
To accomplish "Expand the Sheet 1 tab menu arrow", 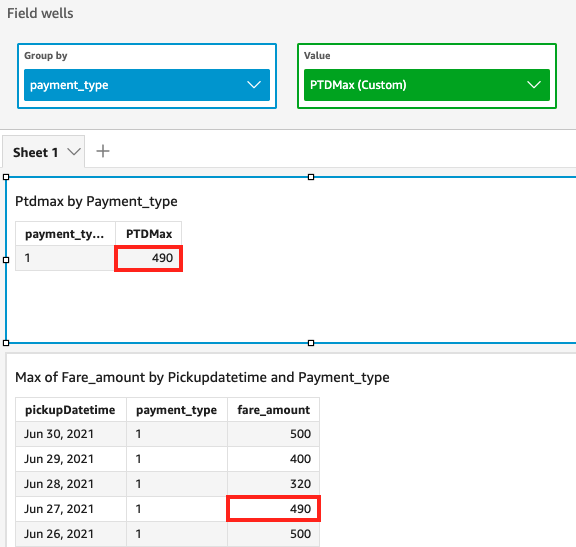I will [74, 152].
